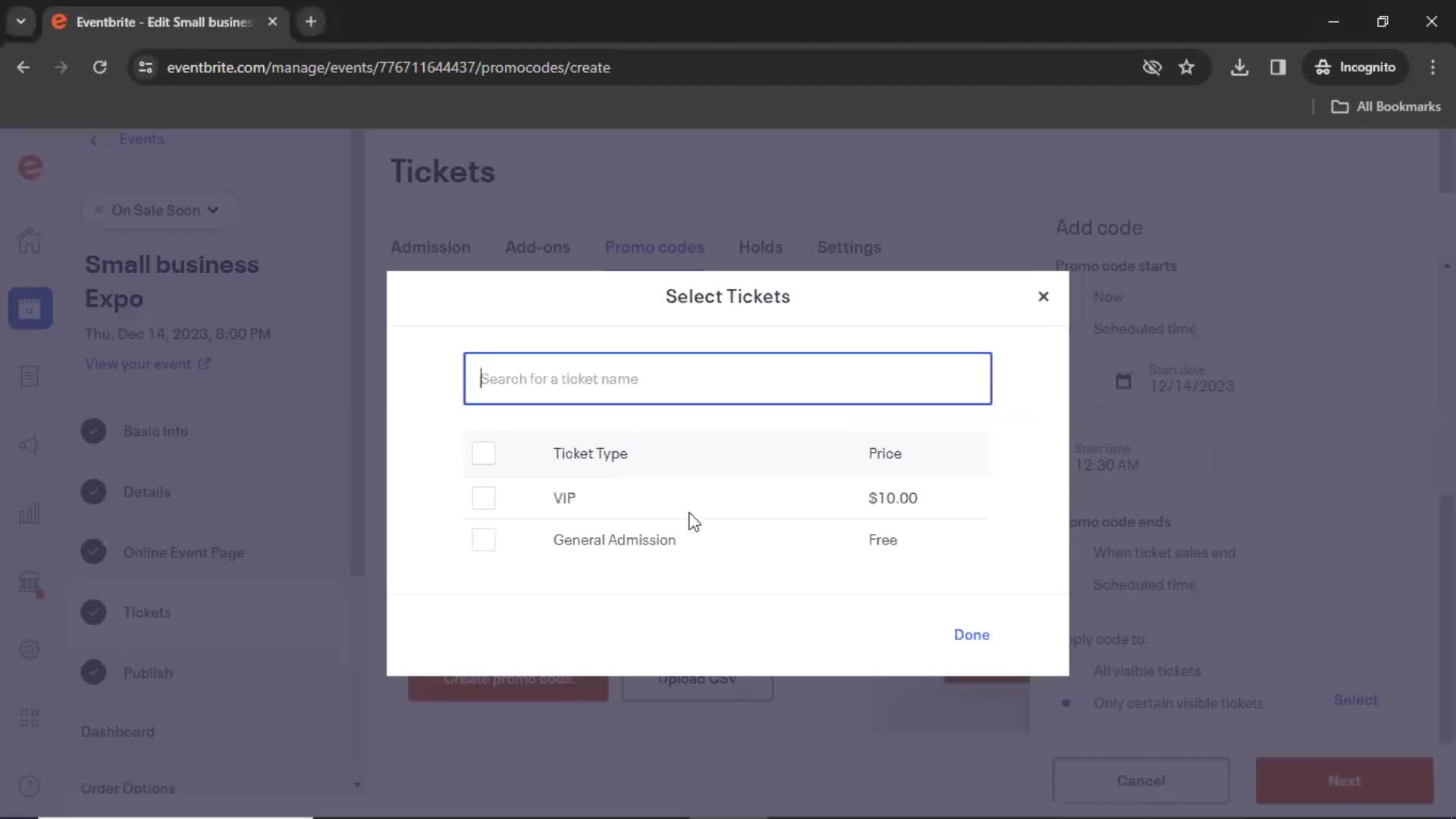This screenshot has height=819, width=1456.
Task: Go to the Basic Info step
Action: (x=155, y=431)
